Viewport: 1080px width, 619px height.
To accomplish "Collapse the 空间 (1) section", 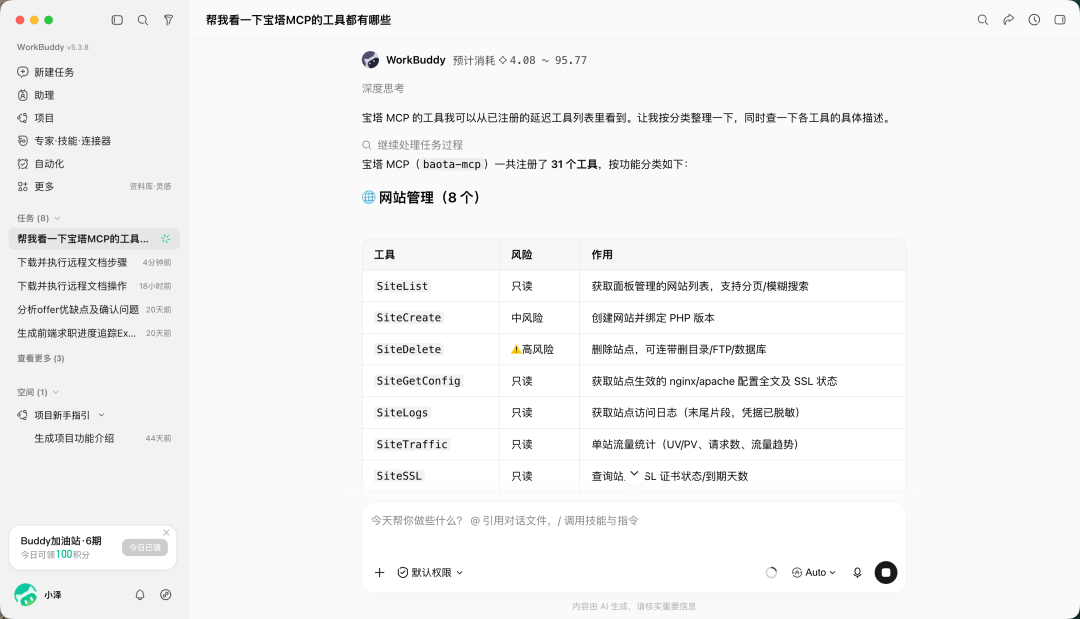I will click(x=37, y=392).
